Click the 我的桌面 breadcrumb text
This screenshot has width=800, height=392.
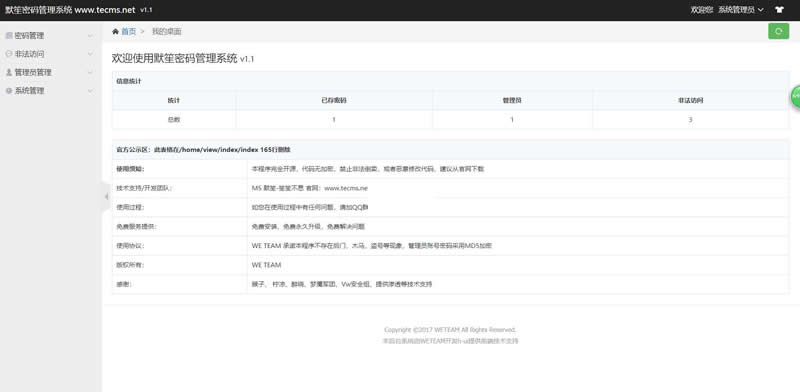click(167, 32)
